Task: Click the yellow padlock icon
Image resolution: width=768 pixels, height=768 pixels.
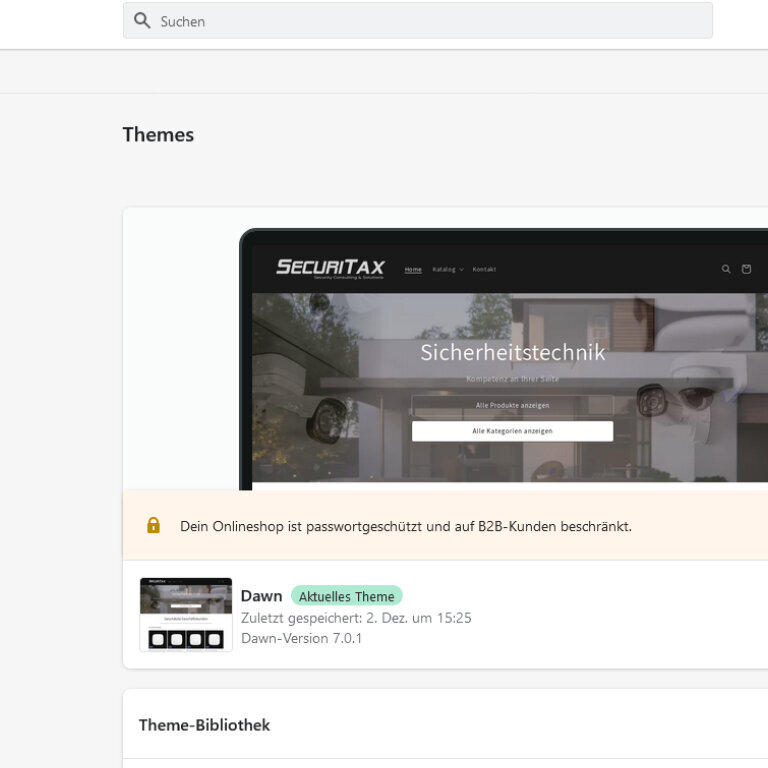Action: (x=153, y=525)
